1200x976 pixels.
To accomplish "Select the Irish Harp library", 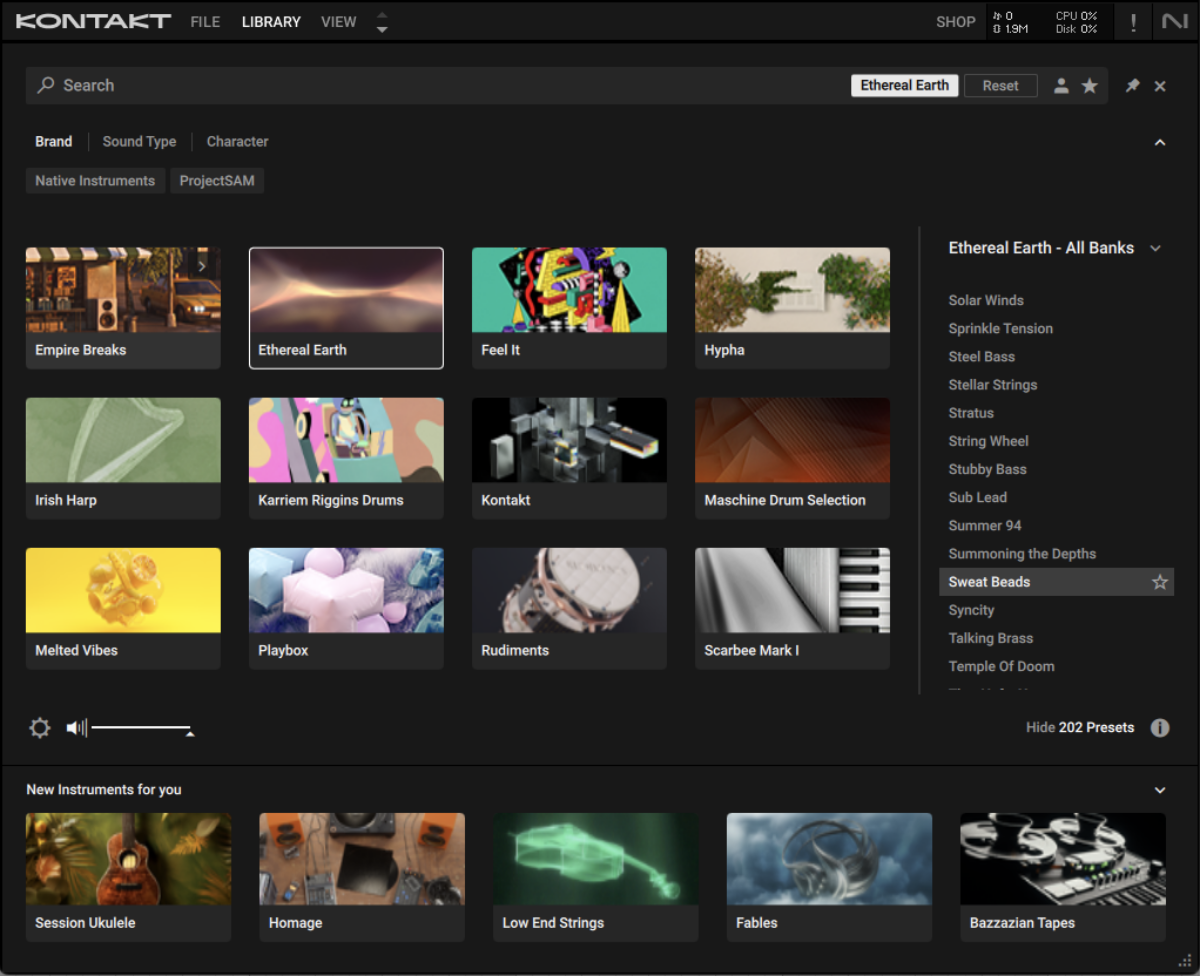I will [x=123, y=458].
